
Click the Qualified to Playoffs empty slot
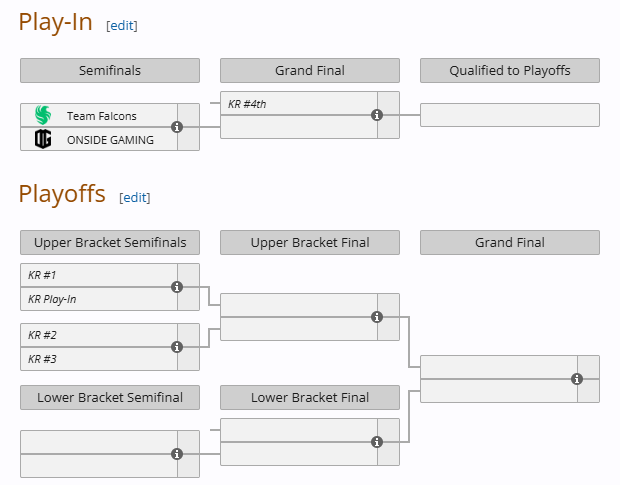509,115
